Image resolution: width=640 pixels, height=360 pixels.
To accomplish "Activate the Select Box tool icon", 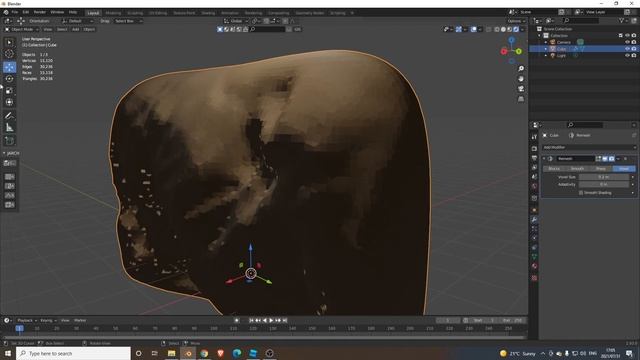I will tap(9, 42).
